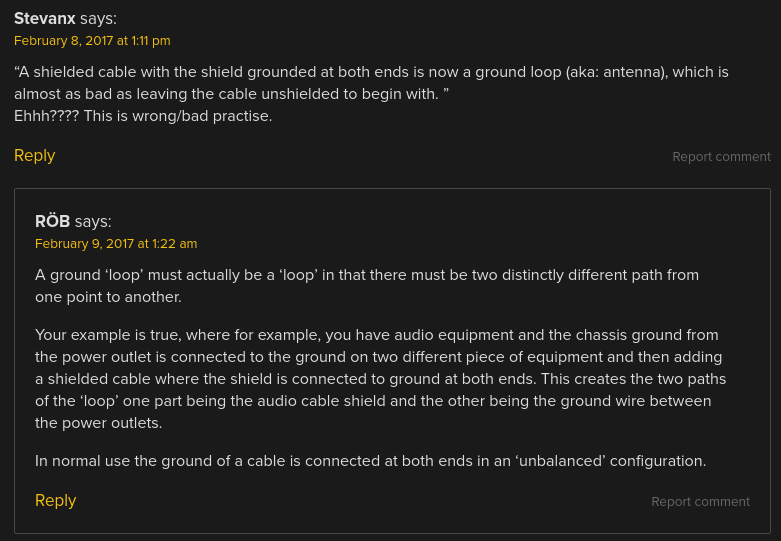
Task: Reply to RÖB's comment
Action: (x=56, y=501)
